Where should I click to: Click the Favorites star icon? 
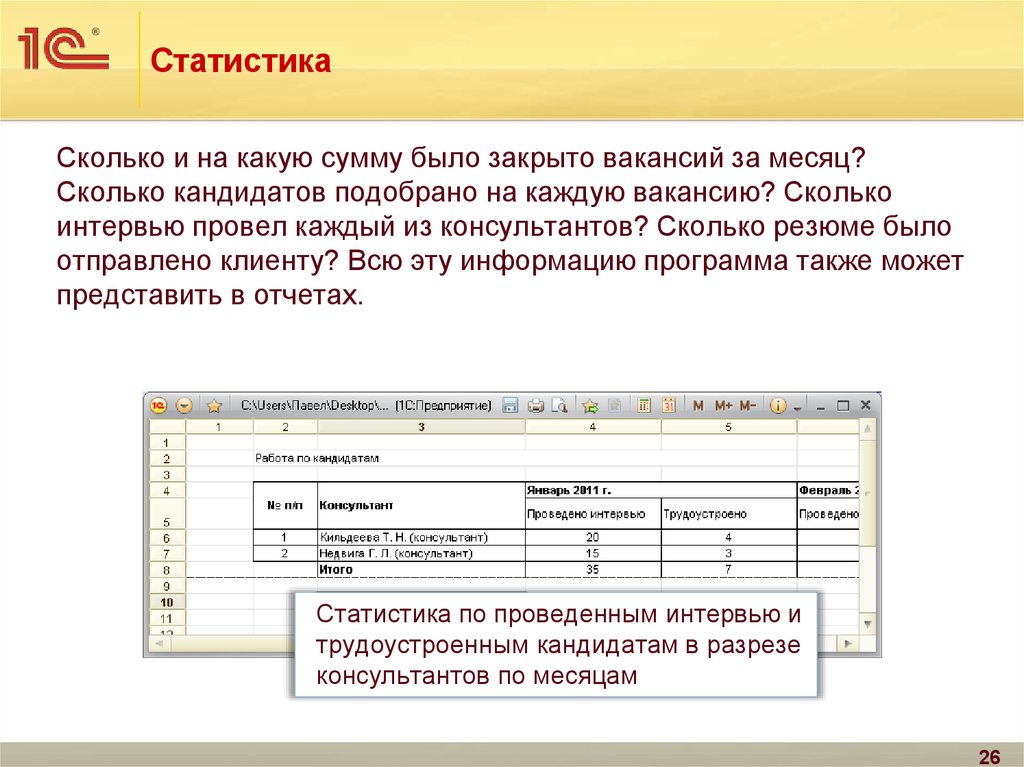(x=213, y=406)
